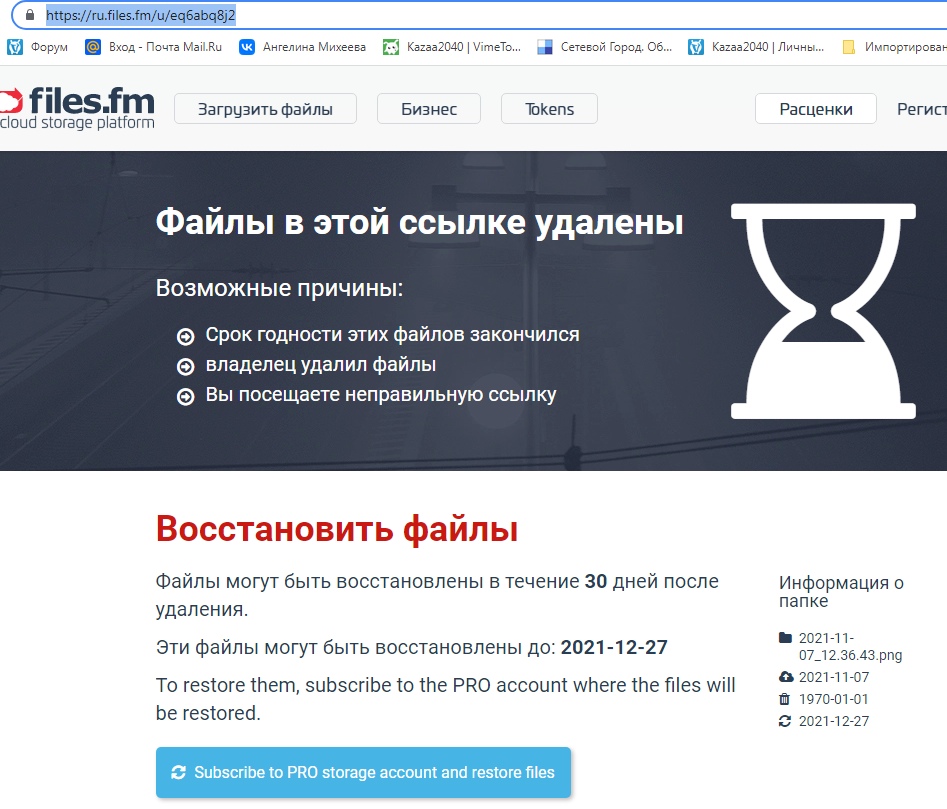This screenshot has height=809, width=947.
Task: Click the arrow bullet beside 'Срок годности' line
Action: 185,336
